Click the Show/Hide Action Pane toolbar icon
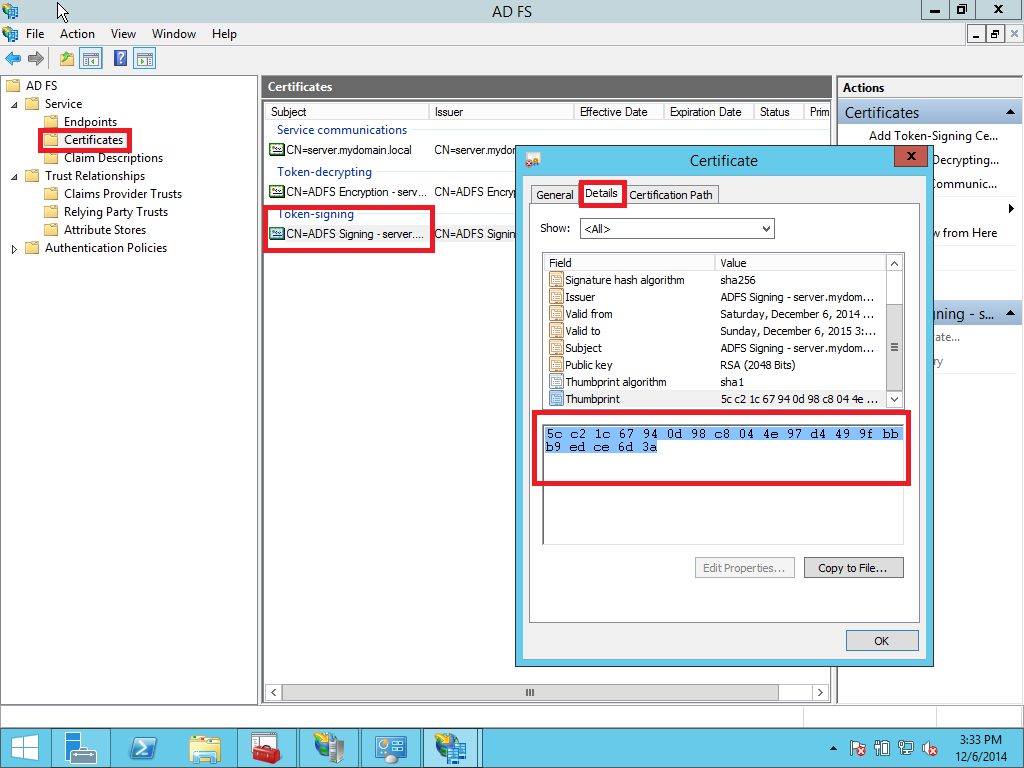1024x768 pixels. 145,58
